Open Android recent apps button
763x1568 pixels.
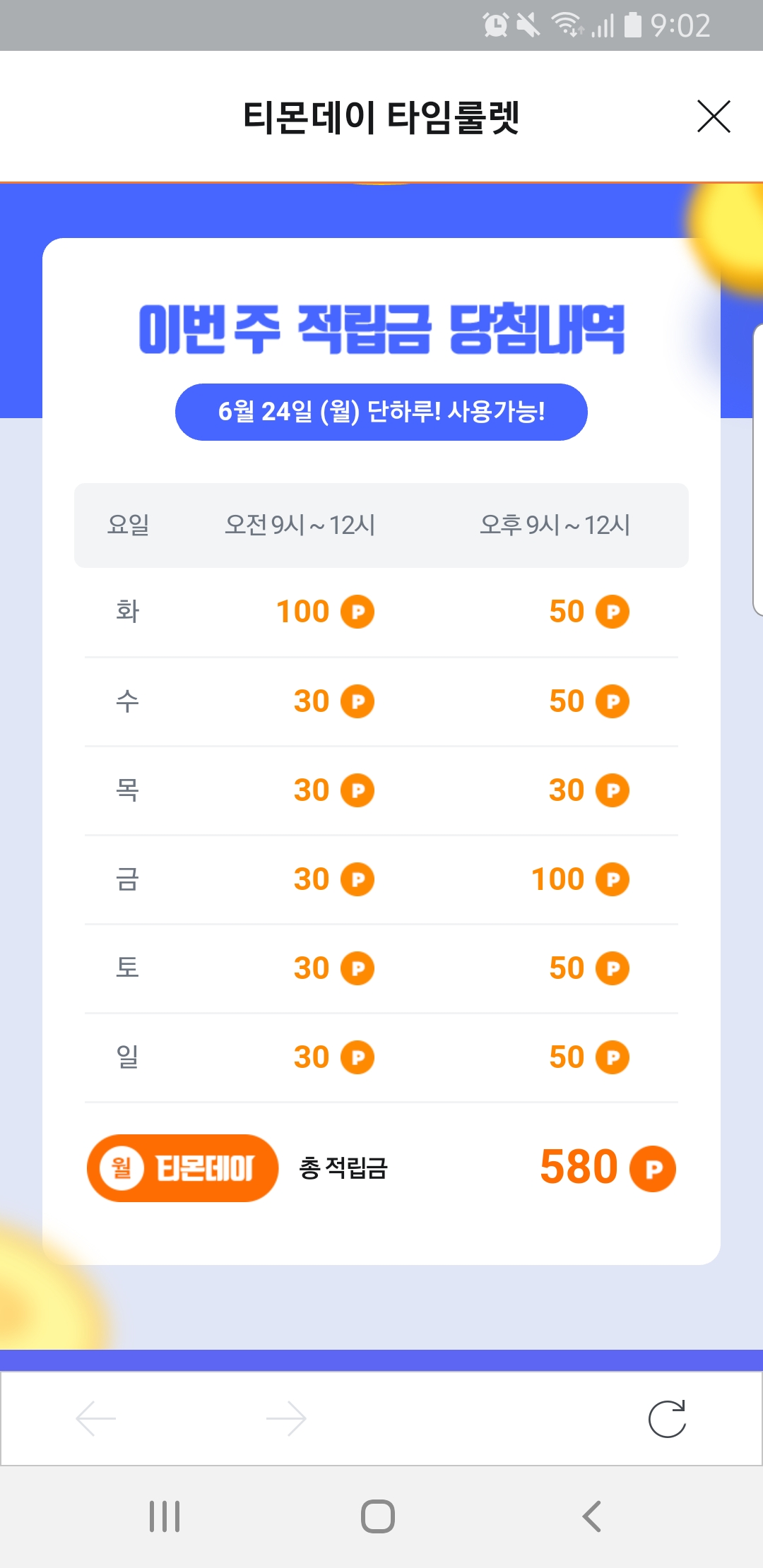(165, 1516)
